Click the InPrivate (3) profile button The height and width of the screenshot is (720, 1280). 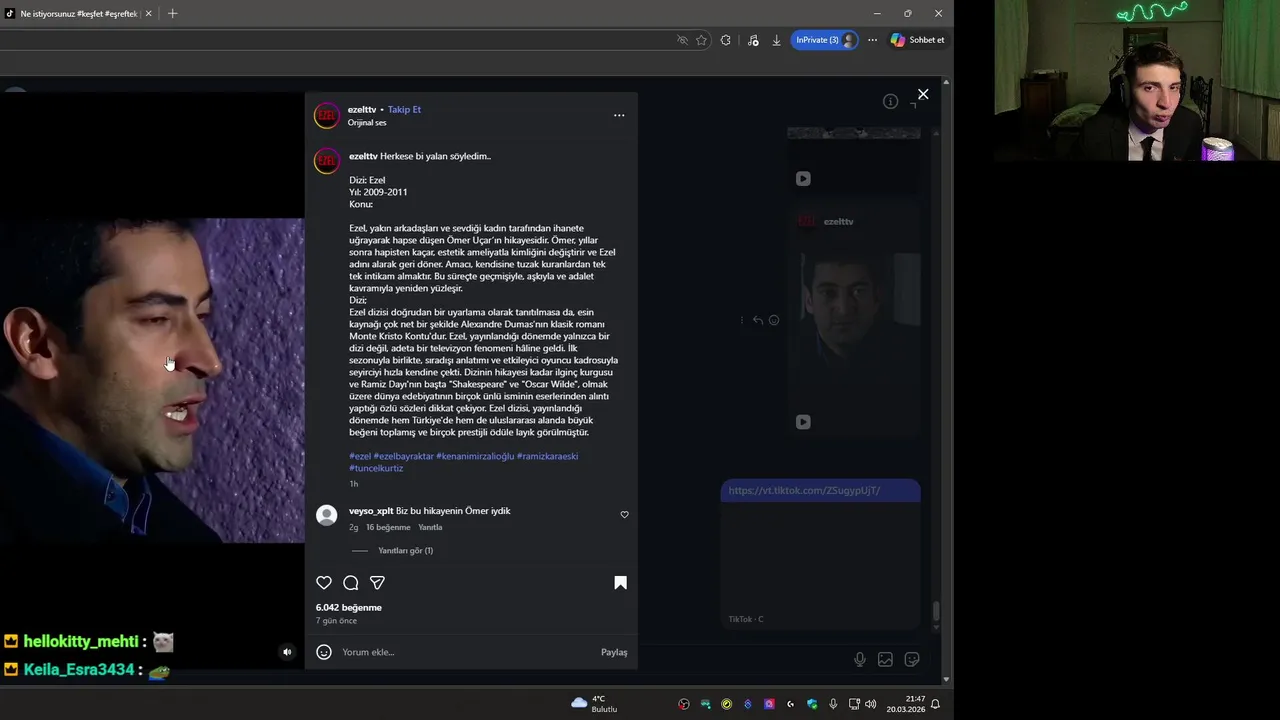pos(824,40)
